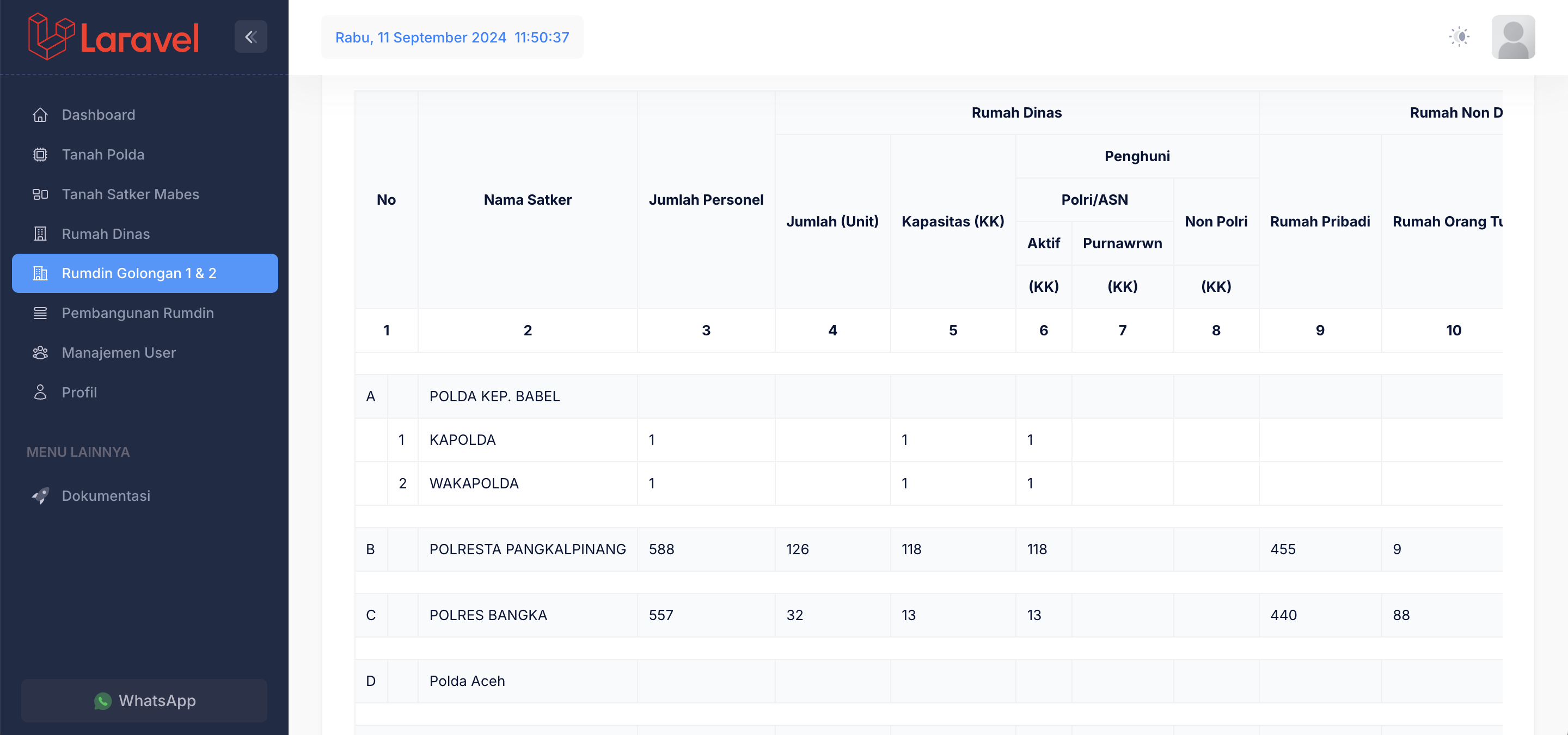The width and height of the screenshot is (1568, 735).
Task: Click Pembangunan Rumdin list icon
Action: pos(40,313)
